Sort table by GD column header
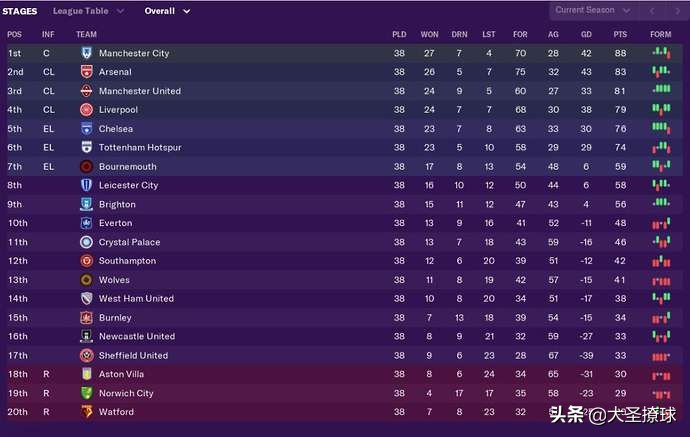 [x=586, y=34]
